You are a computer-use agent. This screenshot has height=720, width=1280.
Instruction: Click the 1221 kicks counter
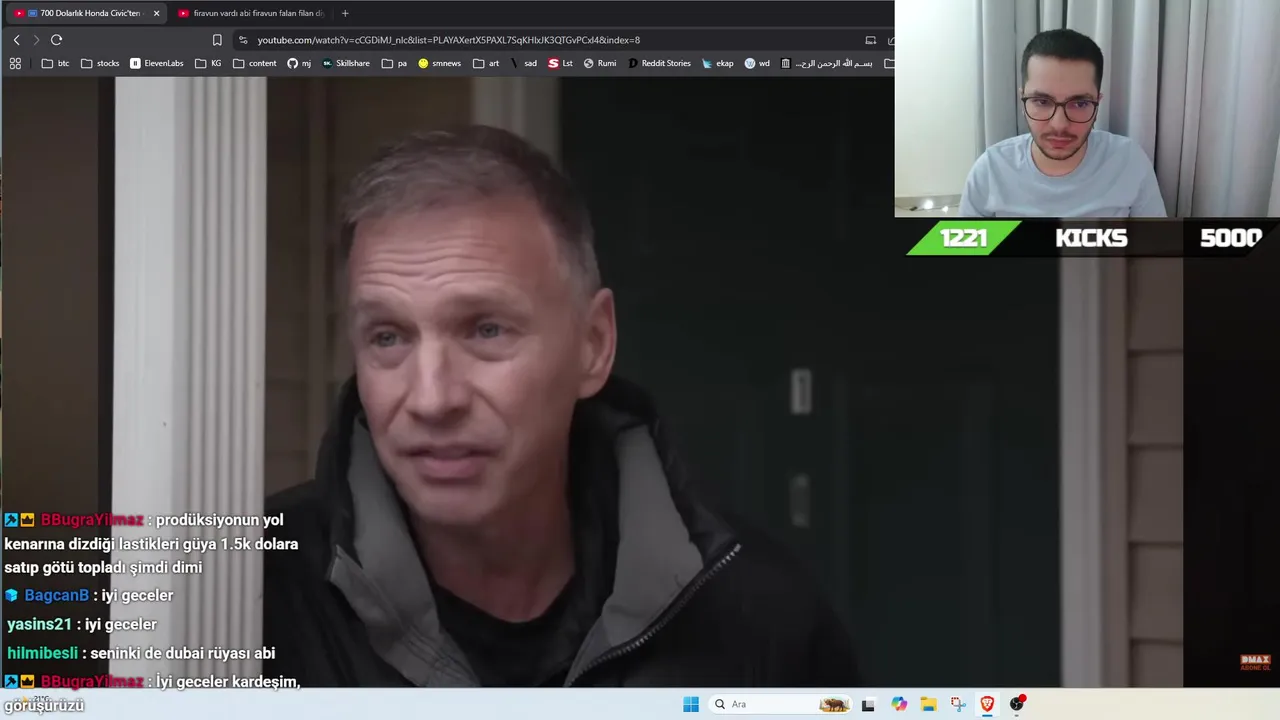[963, 238]
